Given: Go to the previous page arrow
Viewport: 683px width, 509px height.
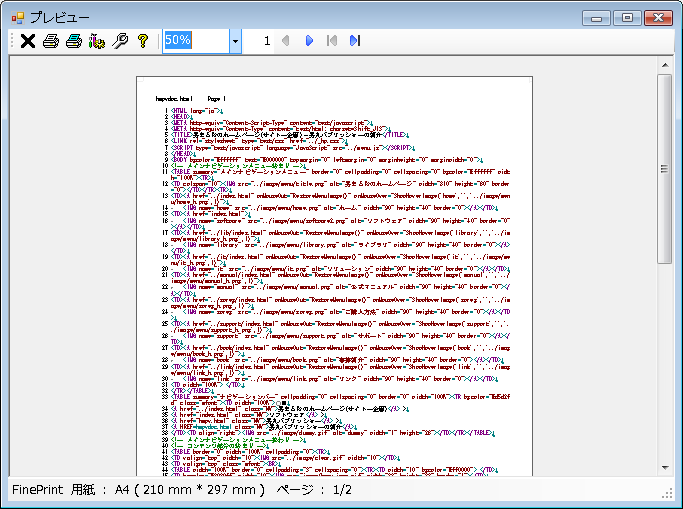Looking at the screenshot, I should [x=286, y=41].
